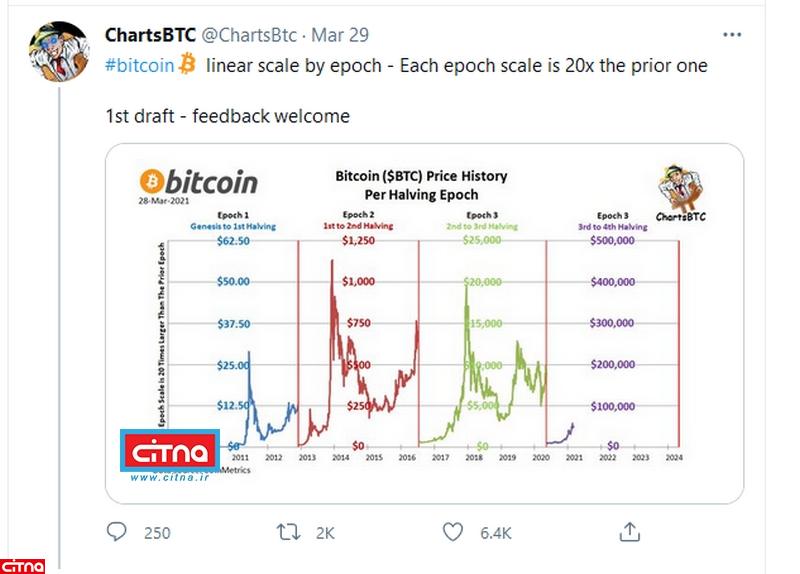
Task: Click the @ChartsBtc handle
Action: (250, 35)
